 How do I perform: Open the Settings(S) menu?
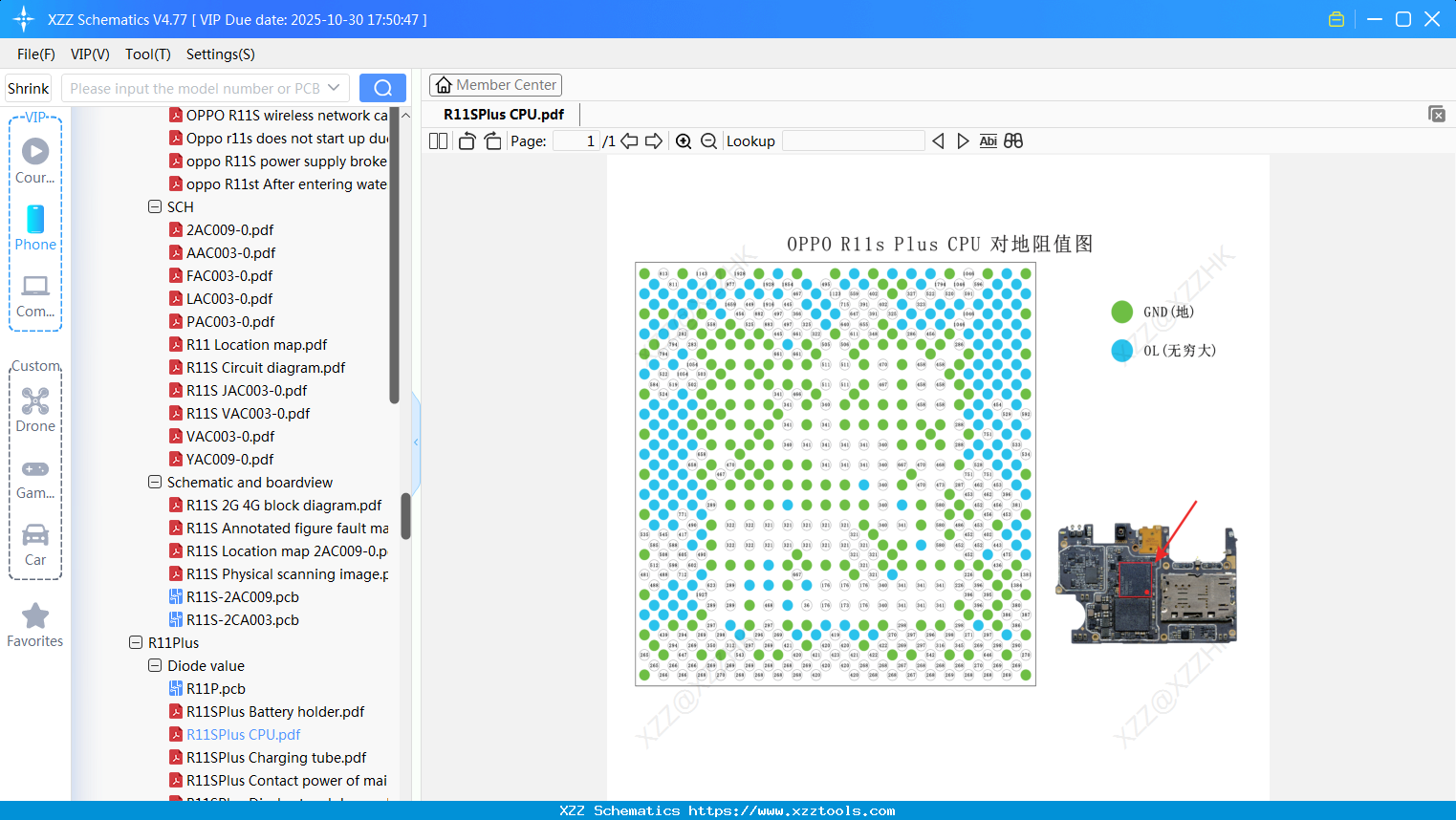pos(221,54)
